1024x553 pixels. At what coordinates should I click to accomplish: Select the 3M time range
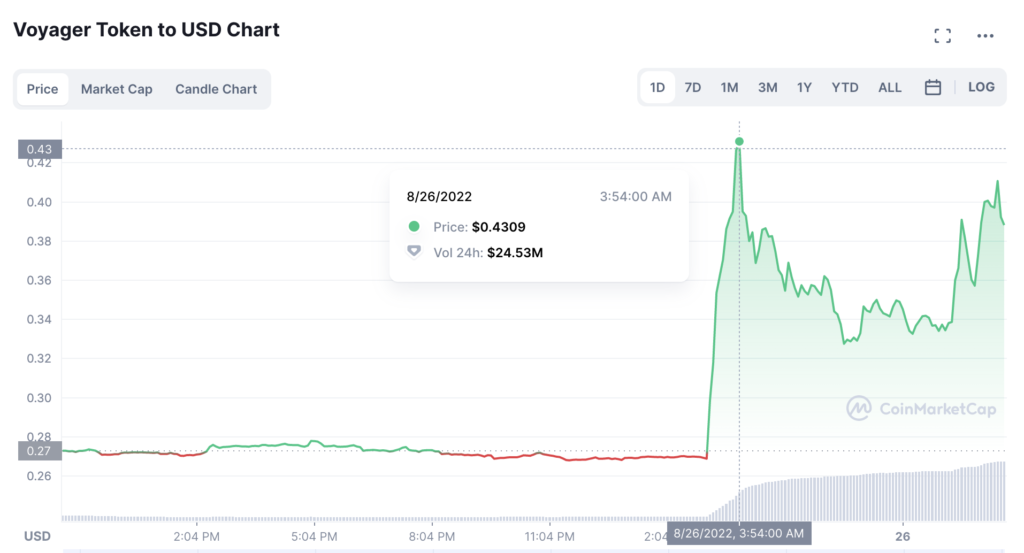coord(767,88)
